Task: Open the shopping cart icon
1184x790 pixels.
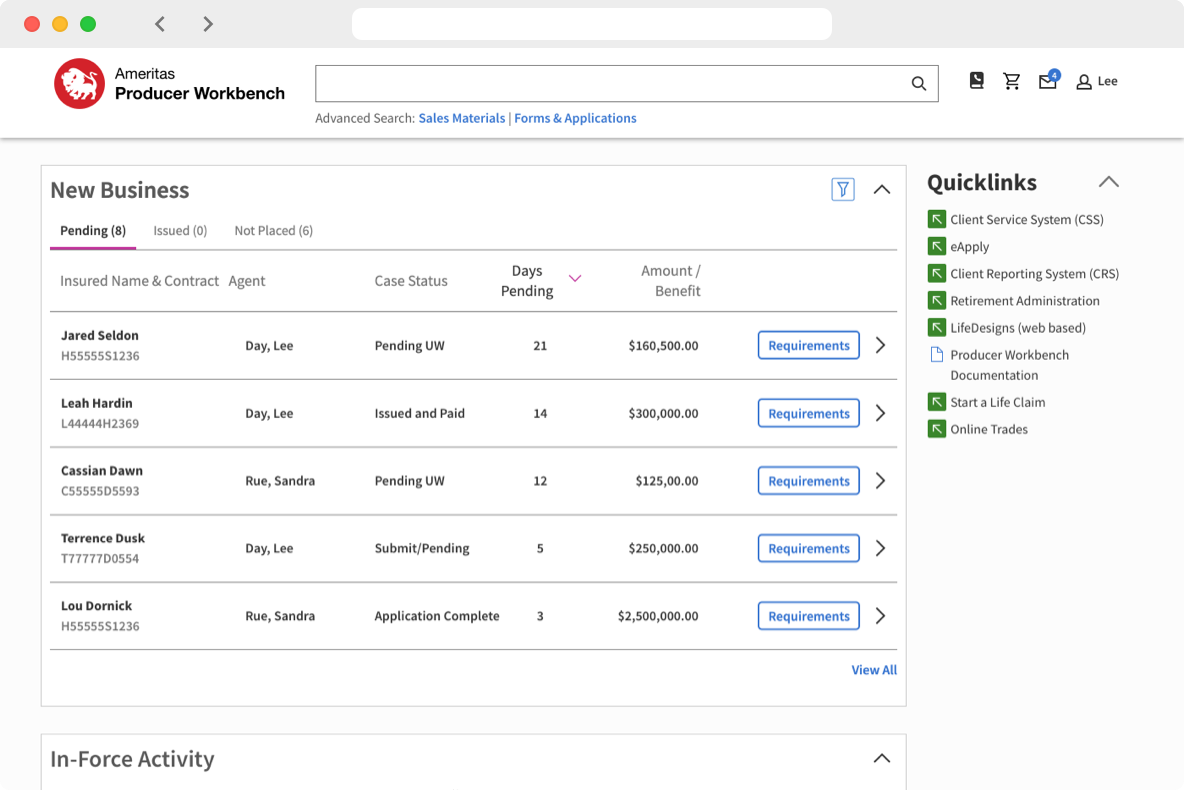Action: click(x=1012, y=82)
